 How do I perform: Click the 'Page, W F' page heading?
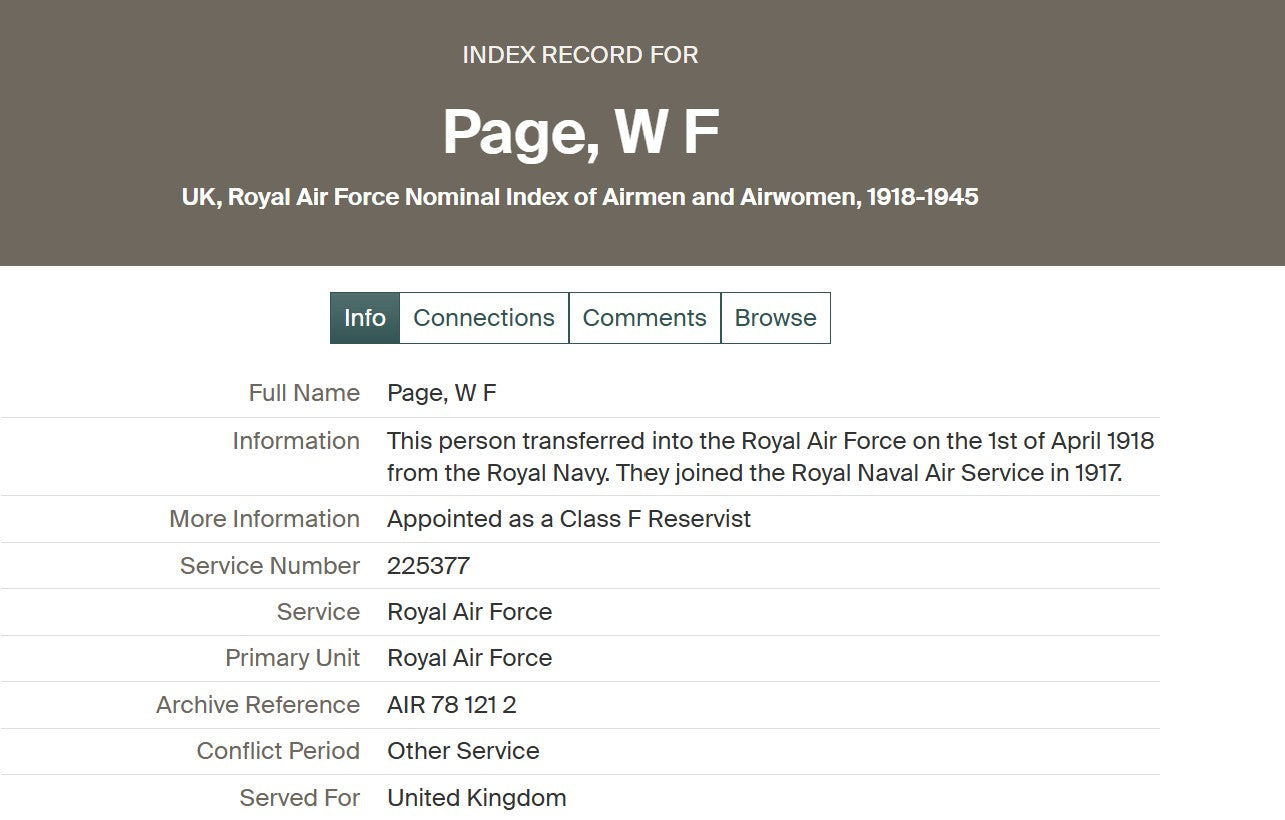coord(580,133)
